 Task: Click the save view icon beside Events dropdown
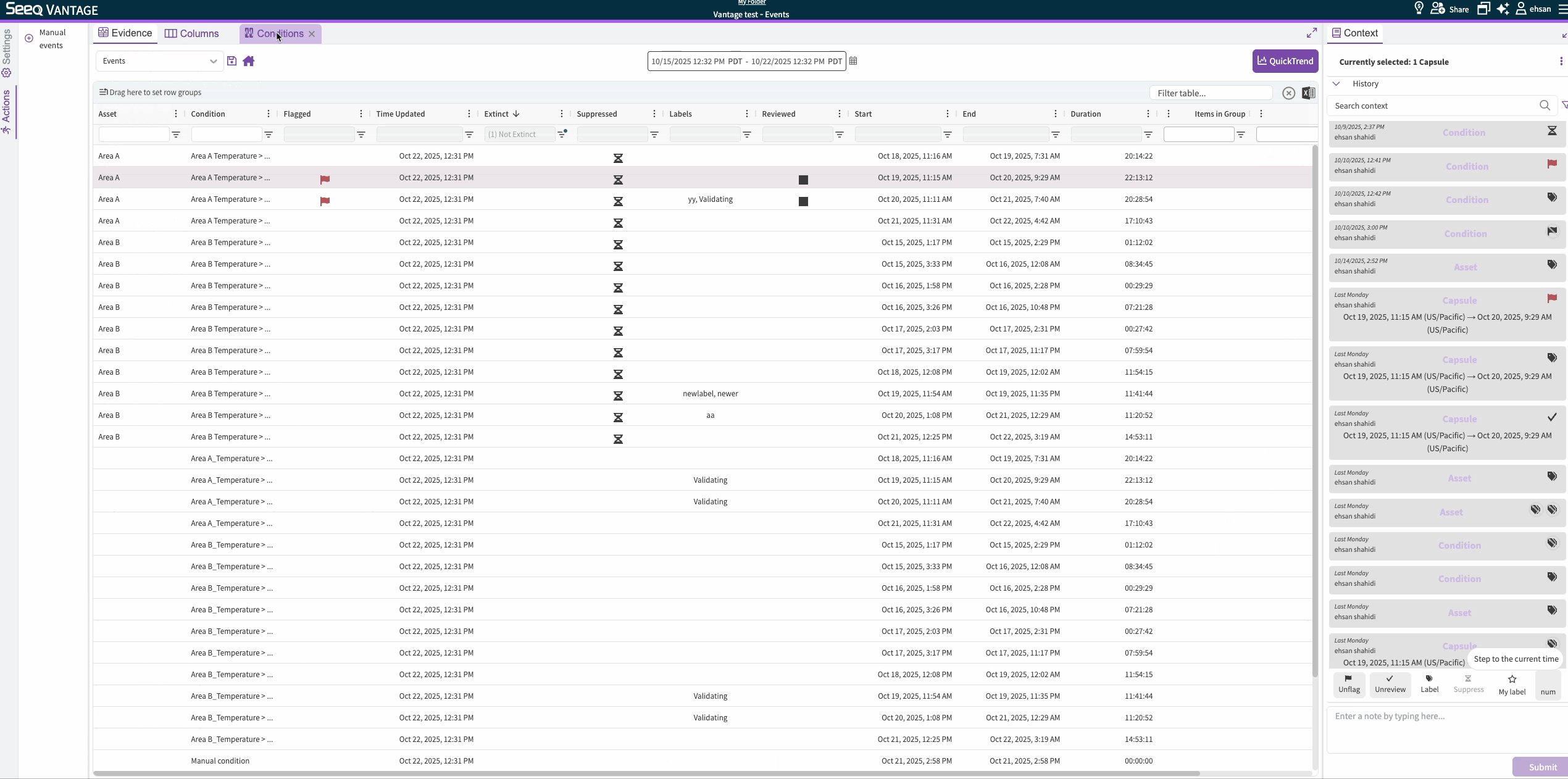click(231, 61)
